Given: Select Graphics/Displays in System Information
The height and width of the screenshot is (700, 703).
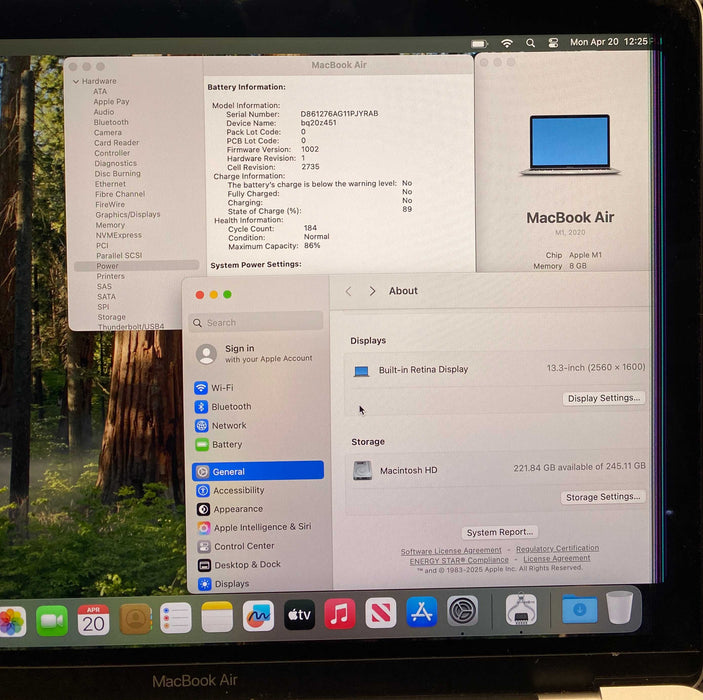Looking at the screenshot, I should pos(128,215).
